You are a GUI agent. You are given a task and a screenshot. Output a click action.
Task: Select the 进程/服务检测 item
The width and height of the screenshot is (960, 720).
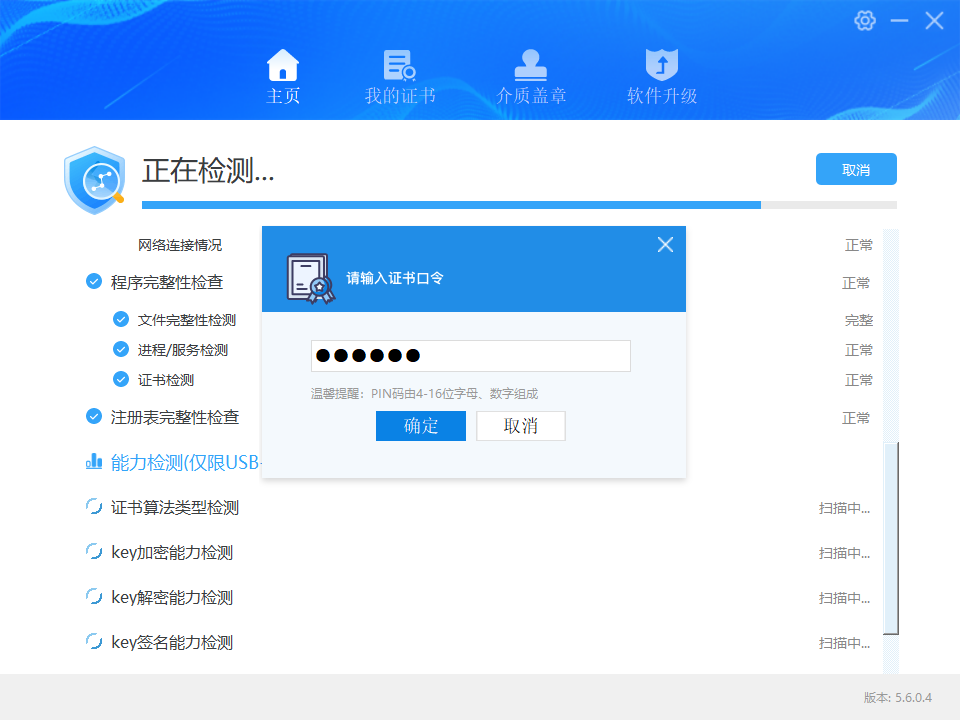(x=182, y=350)
